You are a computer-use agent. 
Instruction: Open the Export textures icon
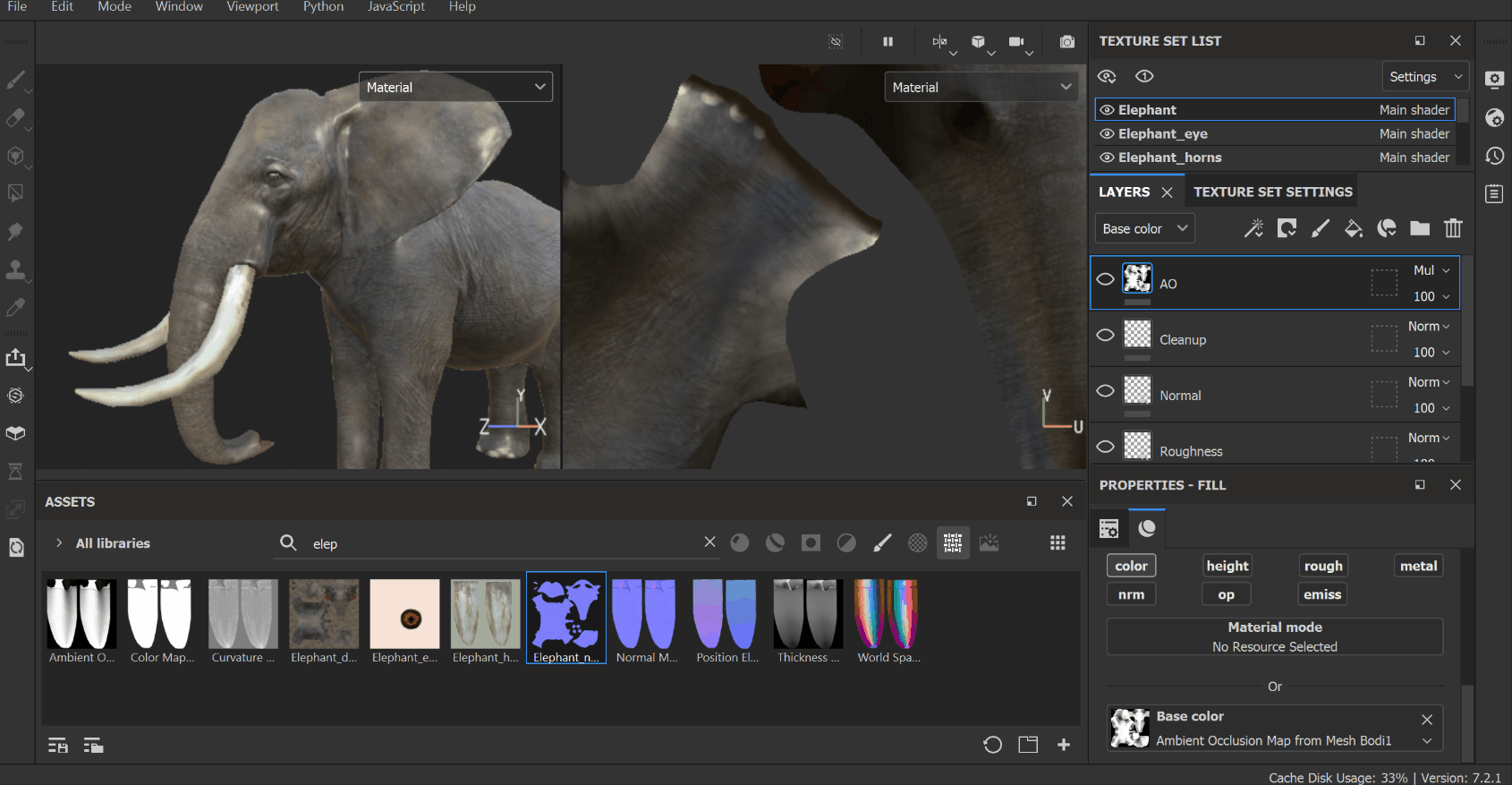[15, 358]
